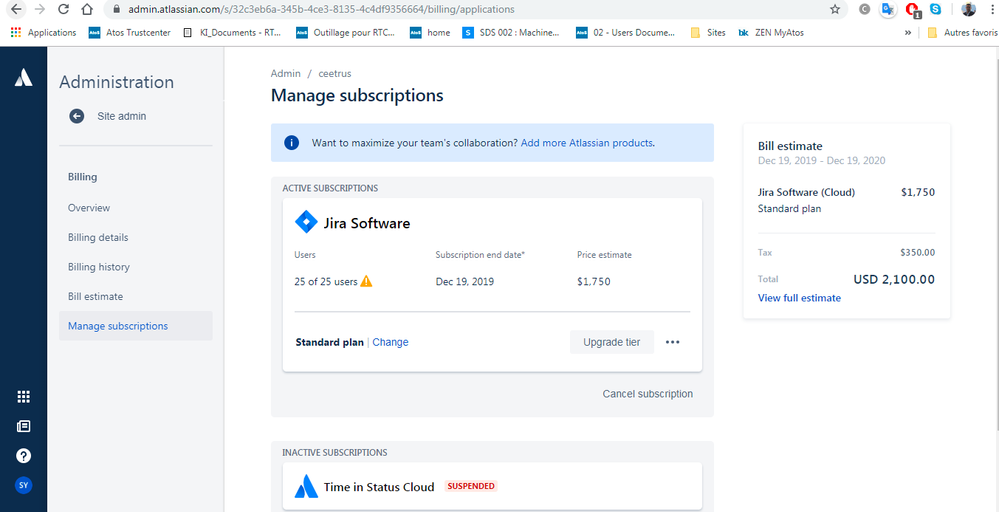
Task: Click the 'USD 2,100.00' total amount
Action: coord(894,279)
